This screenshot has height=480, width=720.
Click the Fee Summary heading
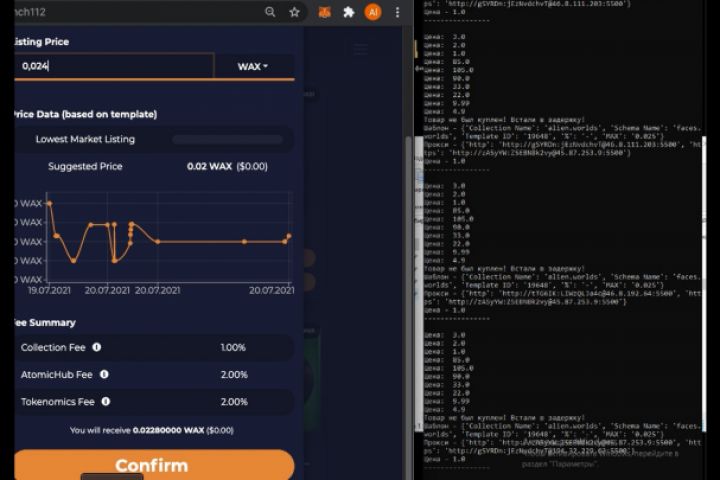pyautogui.click(x=45, y=322)
